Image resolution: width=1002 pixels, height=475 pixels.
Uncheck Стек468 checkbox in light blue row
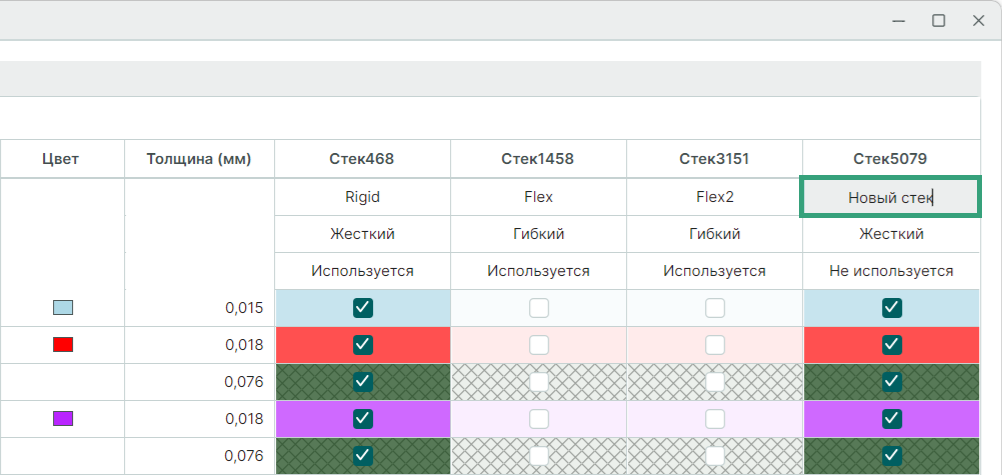363,308
